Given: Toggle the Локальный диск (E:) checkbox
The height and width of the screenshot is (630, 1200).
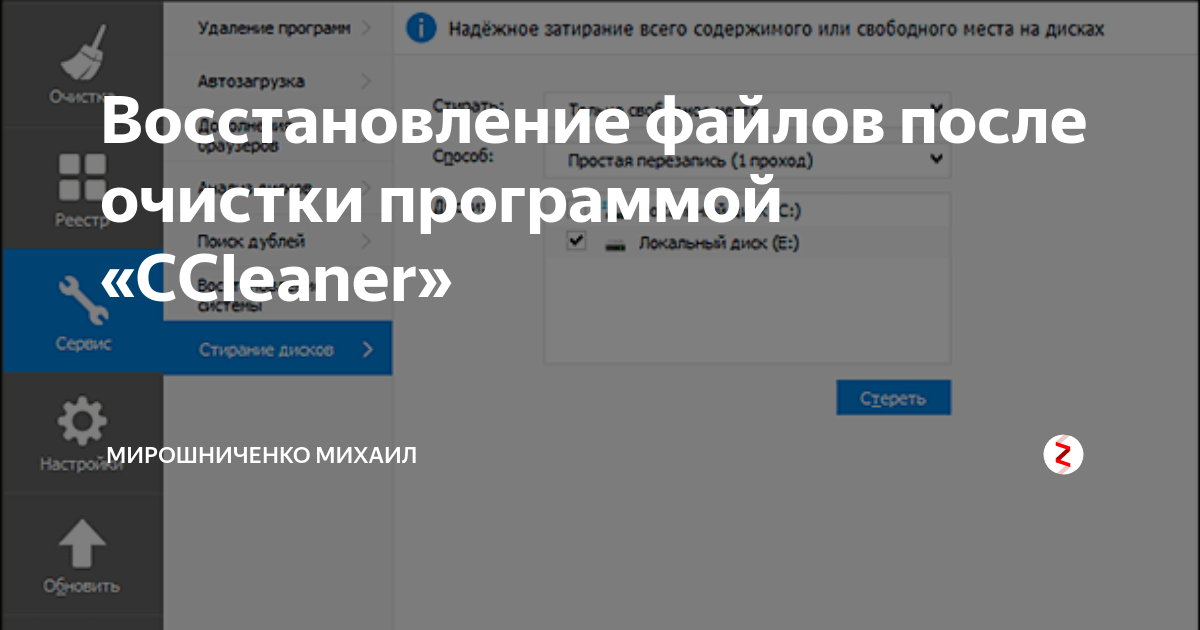Looking at the screenshot, I should [576, 241].
